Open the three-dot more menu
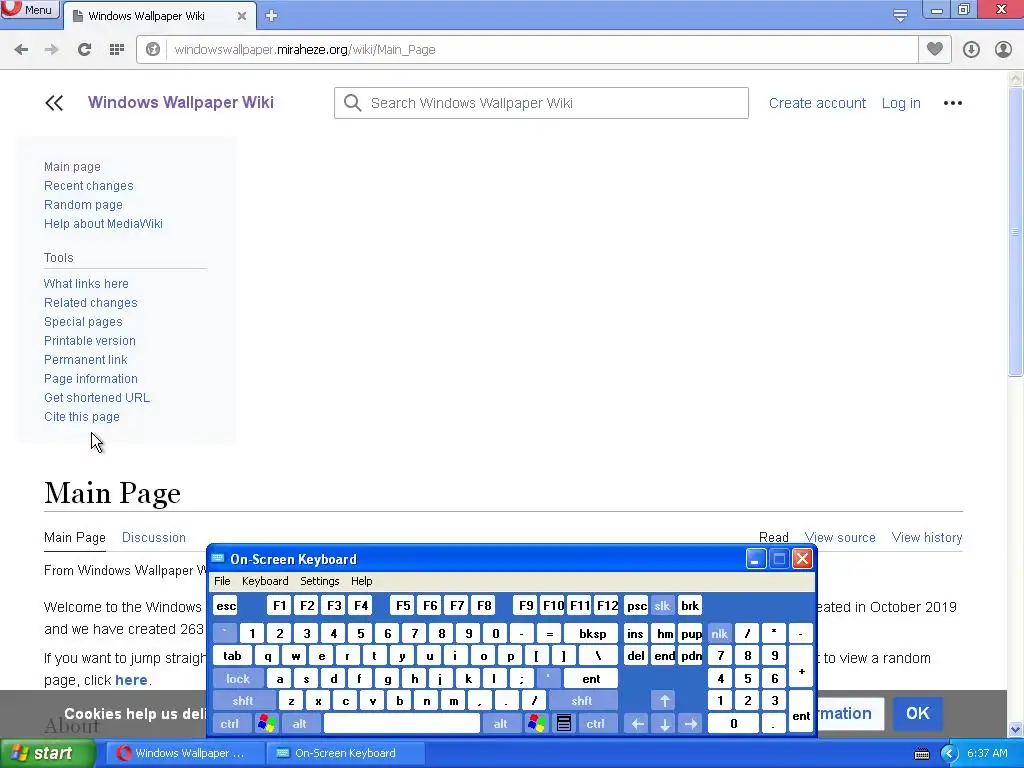The image size is (1024, 768). click(953, 103)
